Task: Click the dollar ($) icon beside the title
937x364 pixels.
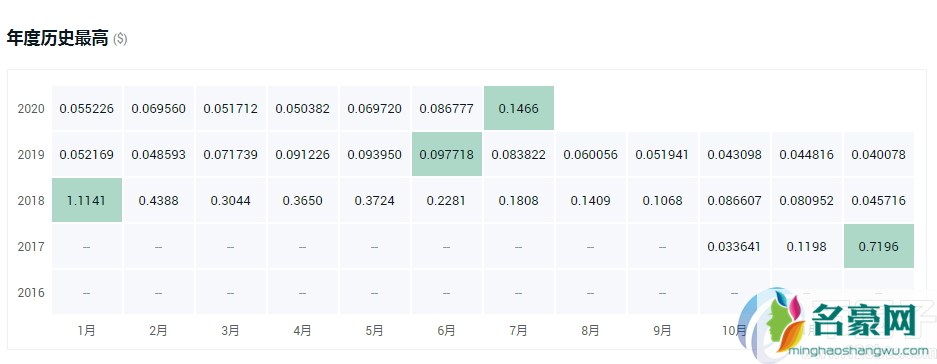Action: point(120,39)
